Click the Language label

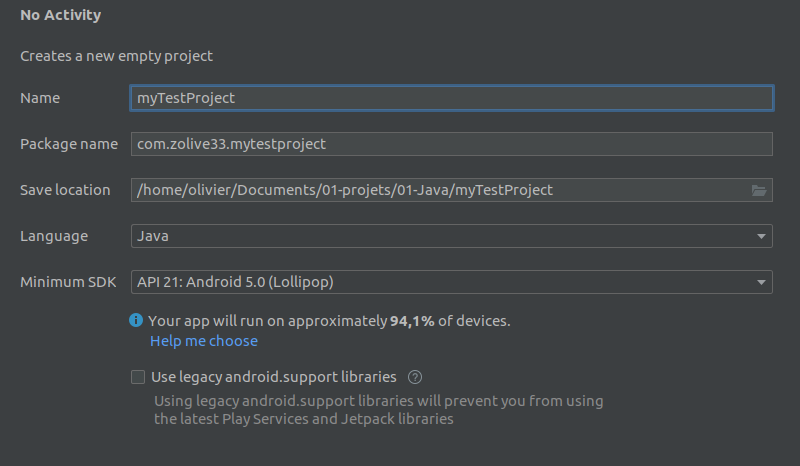click(x=54, y=236)
